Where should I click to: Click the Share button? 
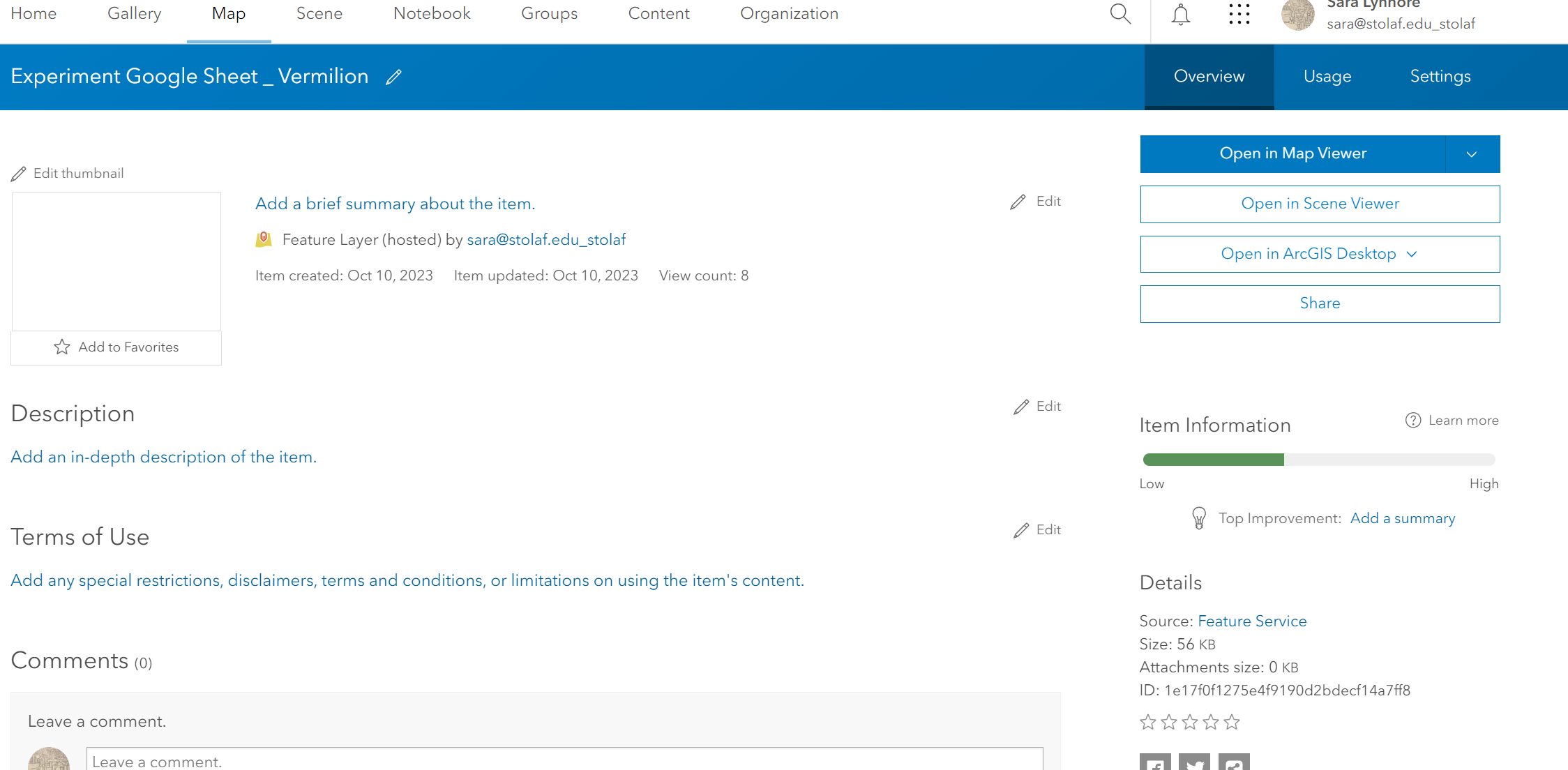pos(1320,304)
